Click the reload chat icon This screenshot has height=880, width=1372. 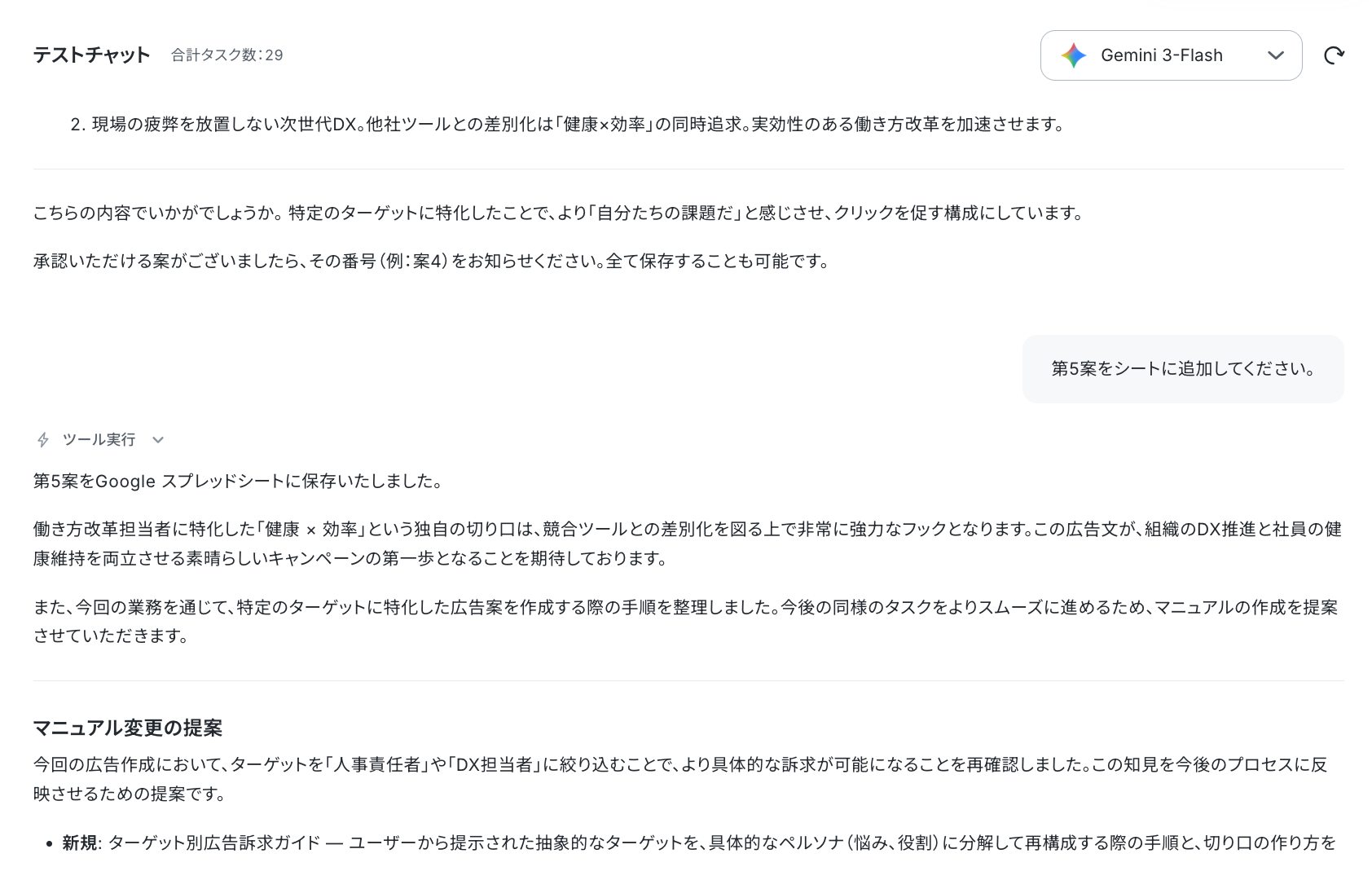pyautogui.click(x=1334, y=55)
